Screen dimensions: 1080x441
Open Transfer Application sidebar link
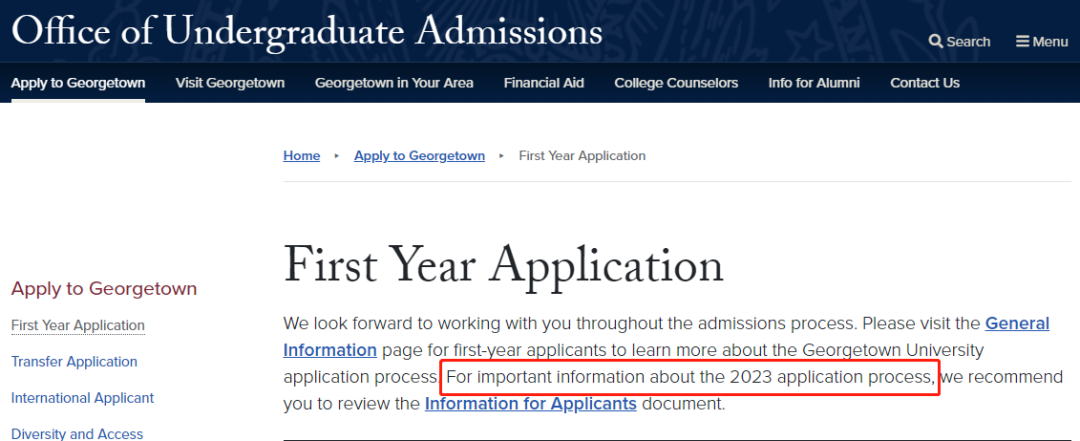[74, 361]
